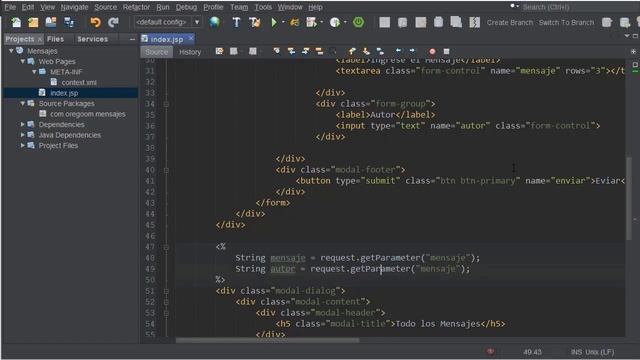
Task: Switch to the History view
Action: coord(190,52)
